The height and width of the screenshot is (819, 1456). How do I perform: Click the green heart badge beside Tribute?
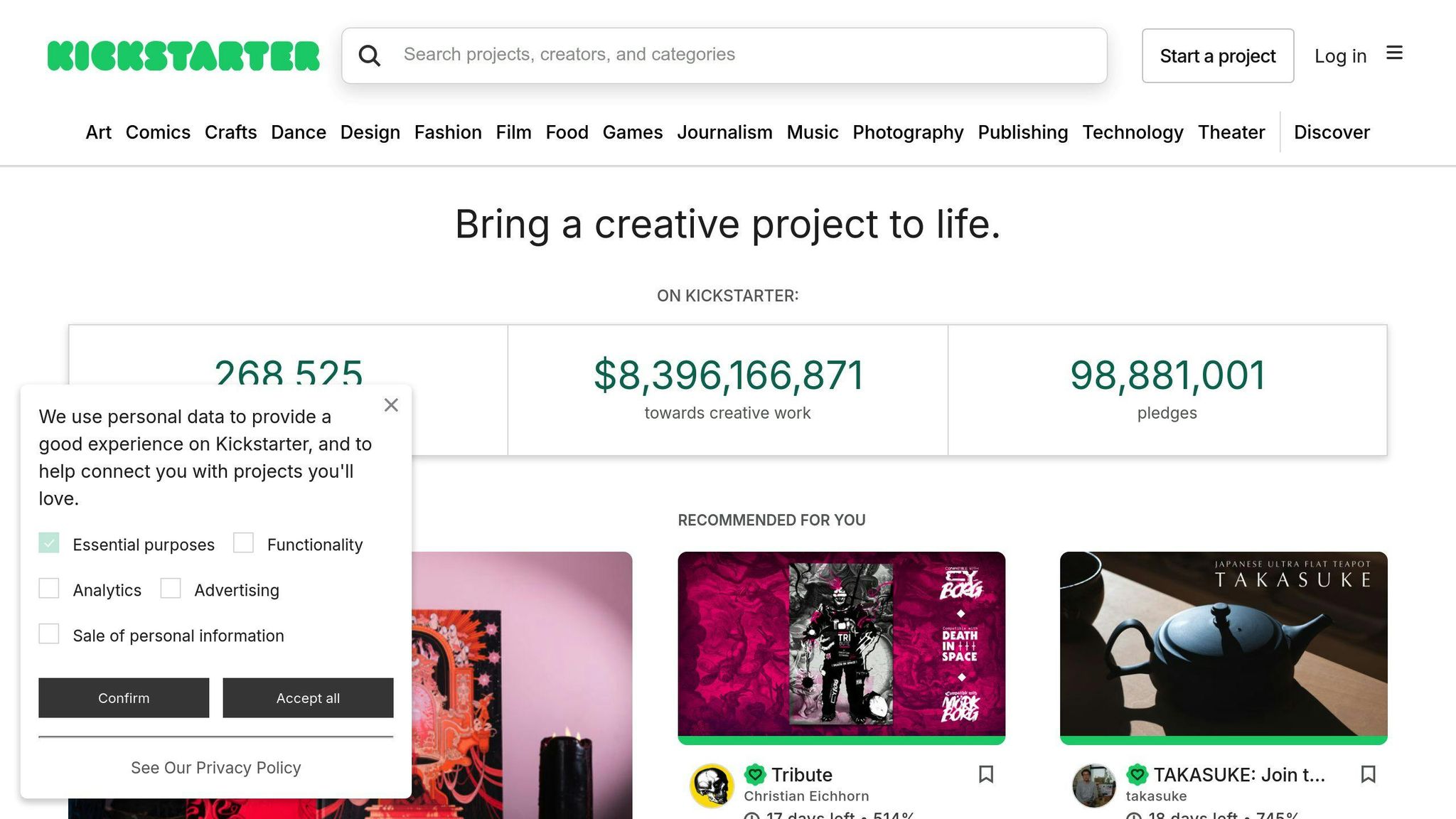coord(755,774)
